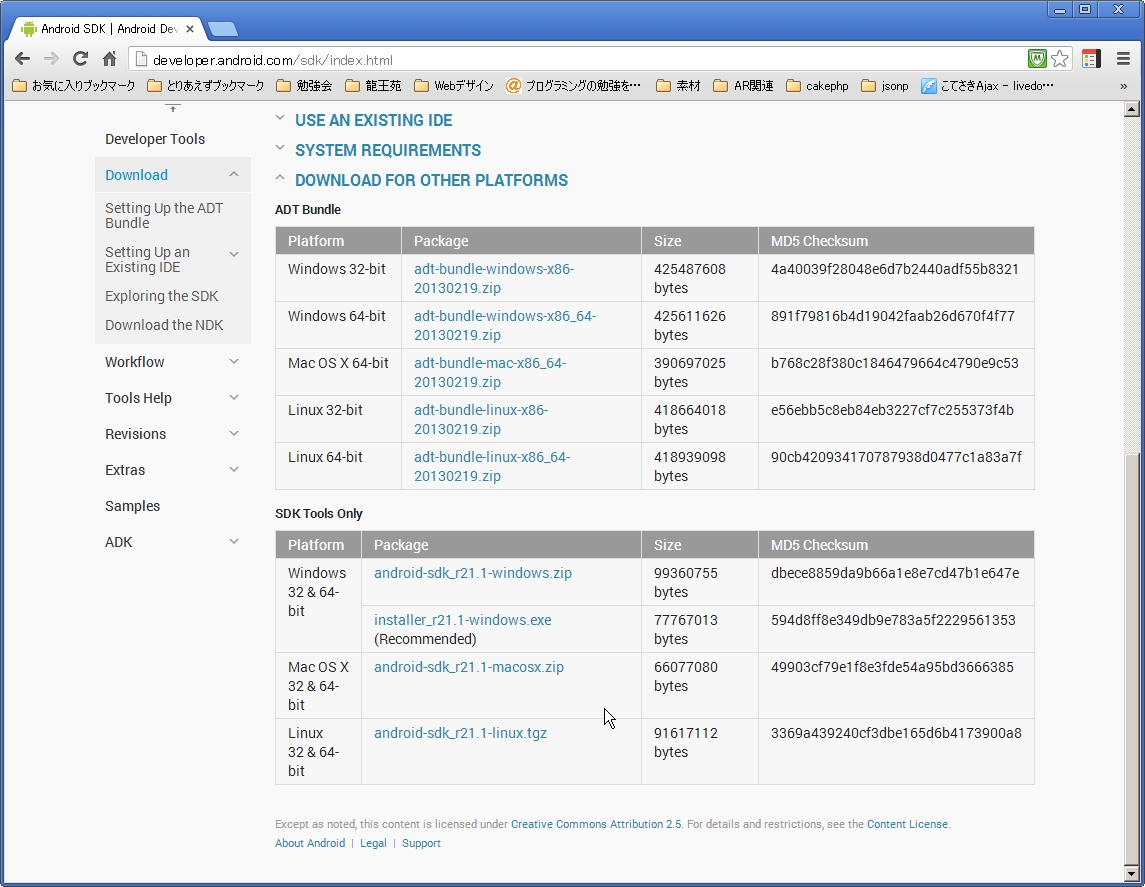Click the page scrollbar up arrow

(1132, 110)
